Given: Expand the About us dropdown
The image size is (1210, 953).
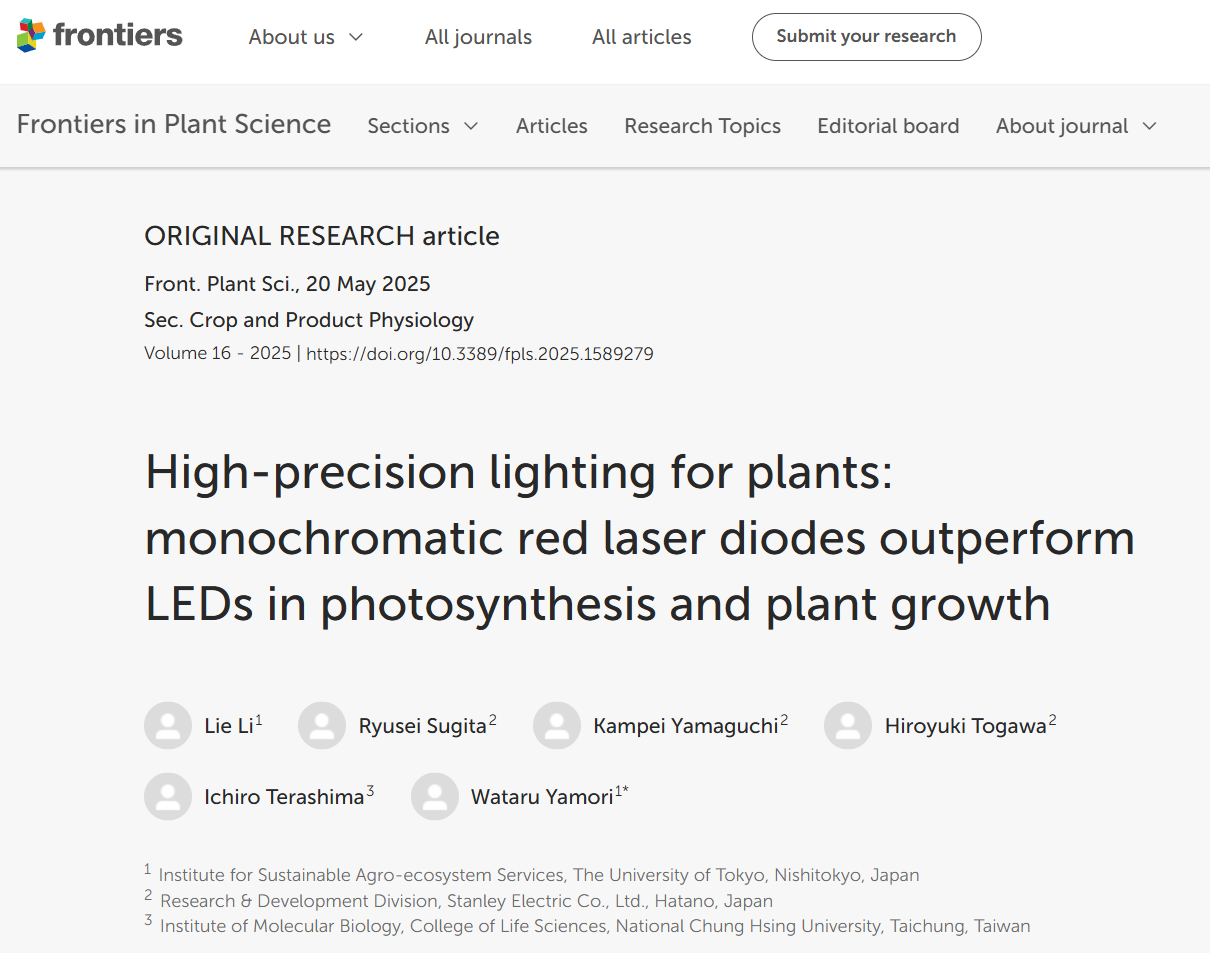Looking at the screenshot, I should pos(306,37).
